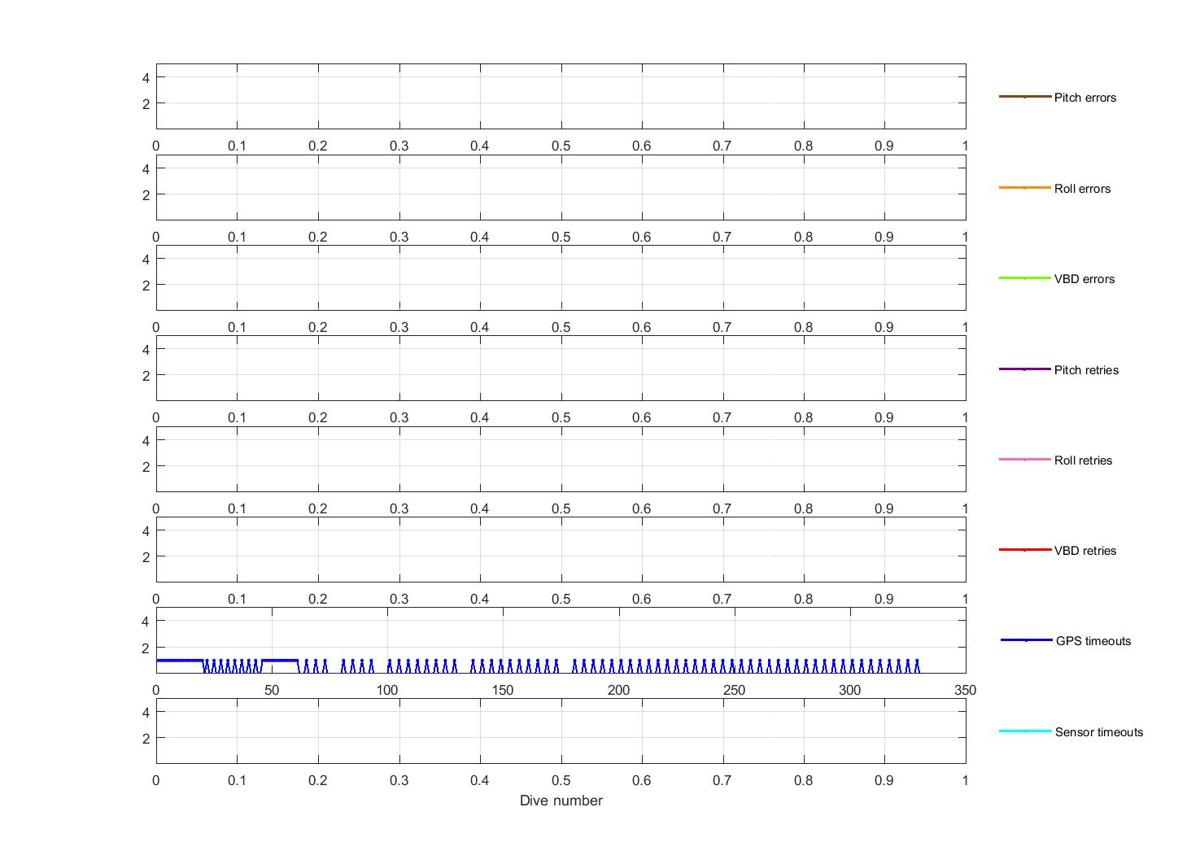Select the VBD errors legend label
The image size is (1200, 859).
click(1084, 279)
